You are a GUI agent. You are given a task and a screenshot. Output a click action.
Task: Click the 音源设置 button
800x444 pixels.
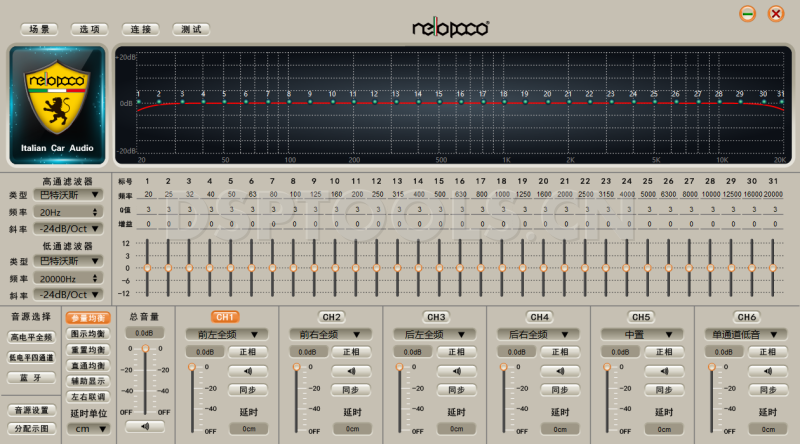tap(30, 410)
